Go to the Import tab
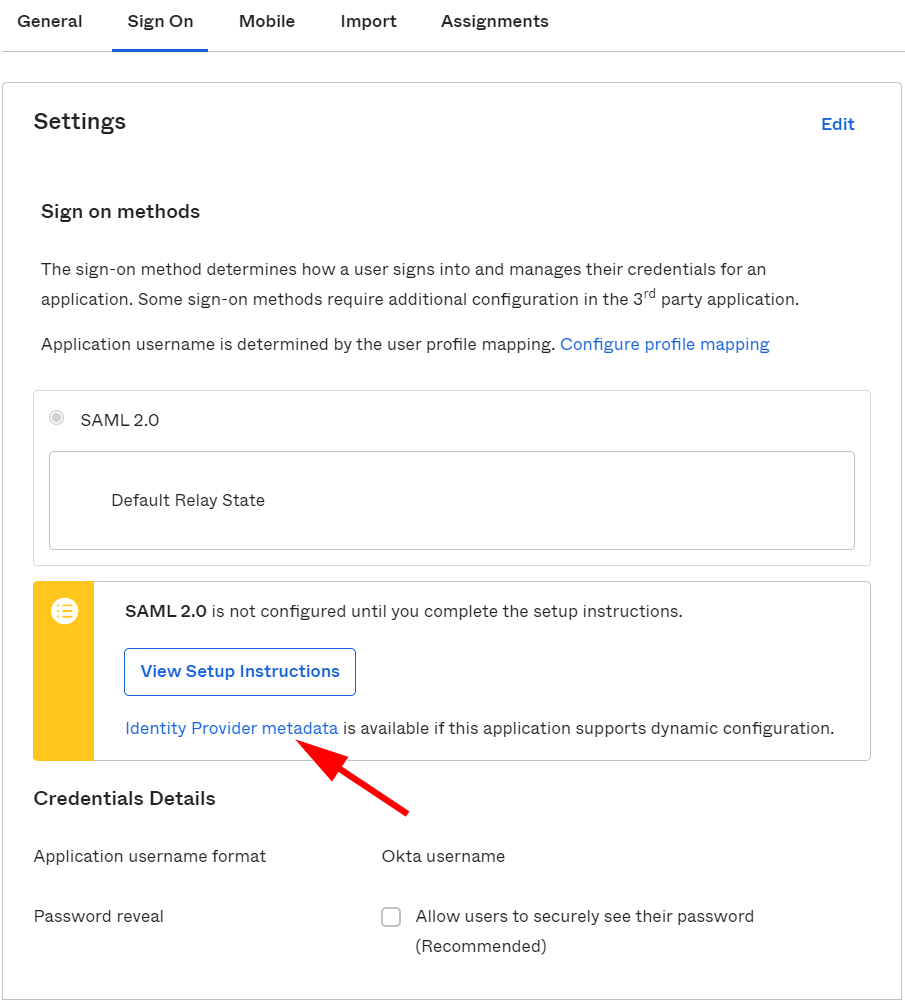 pos(368,22)
